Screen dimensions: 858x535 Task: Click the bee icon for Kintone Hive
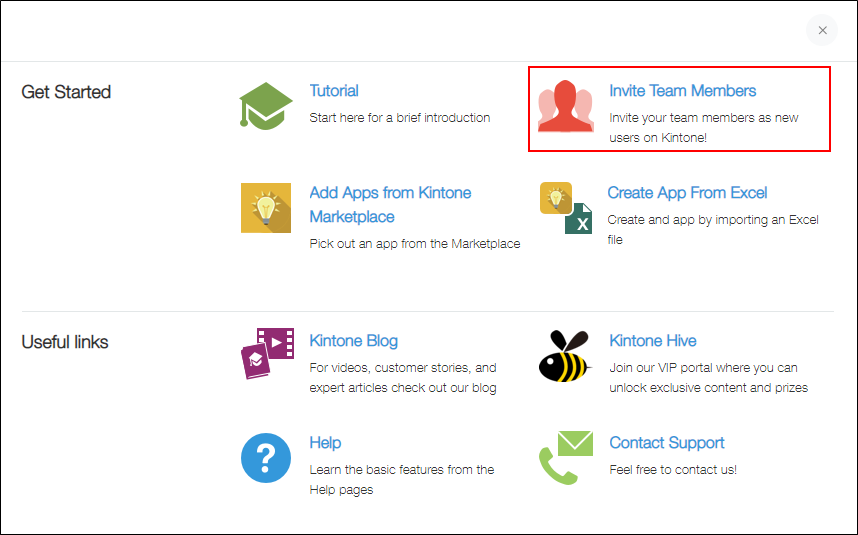pyautogui.click(x=566, y=356)
